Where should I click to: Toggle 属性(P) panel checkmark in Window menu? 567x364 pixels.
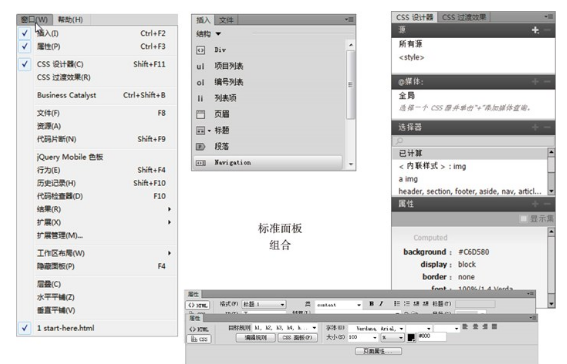[x=25, y=46]
